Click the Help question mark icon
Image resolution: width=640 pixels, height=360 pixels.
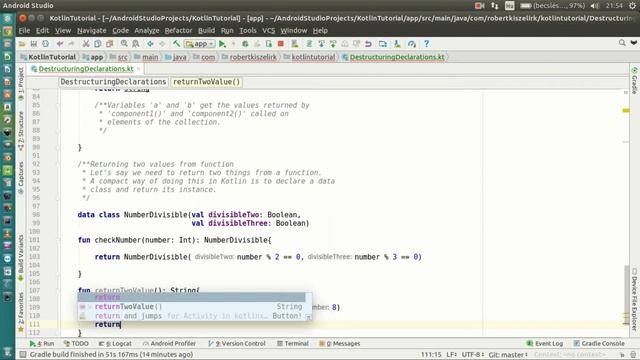pyautogui.click(x=427, y=44)
